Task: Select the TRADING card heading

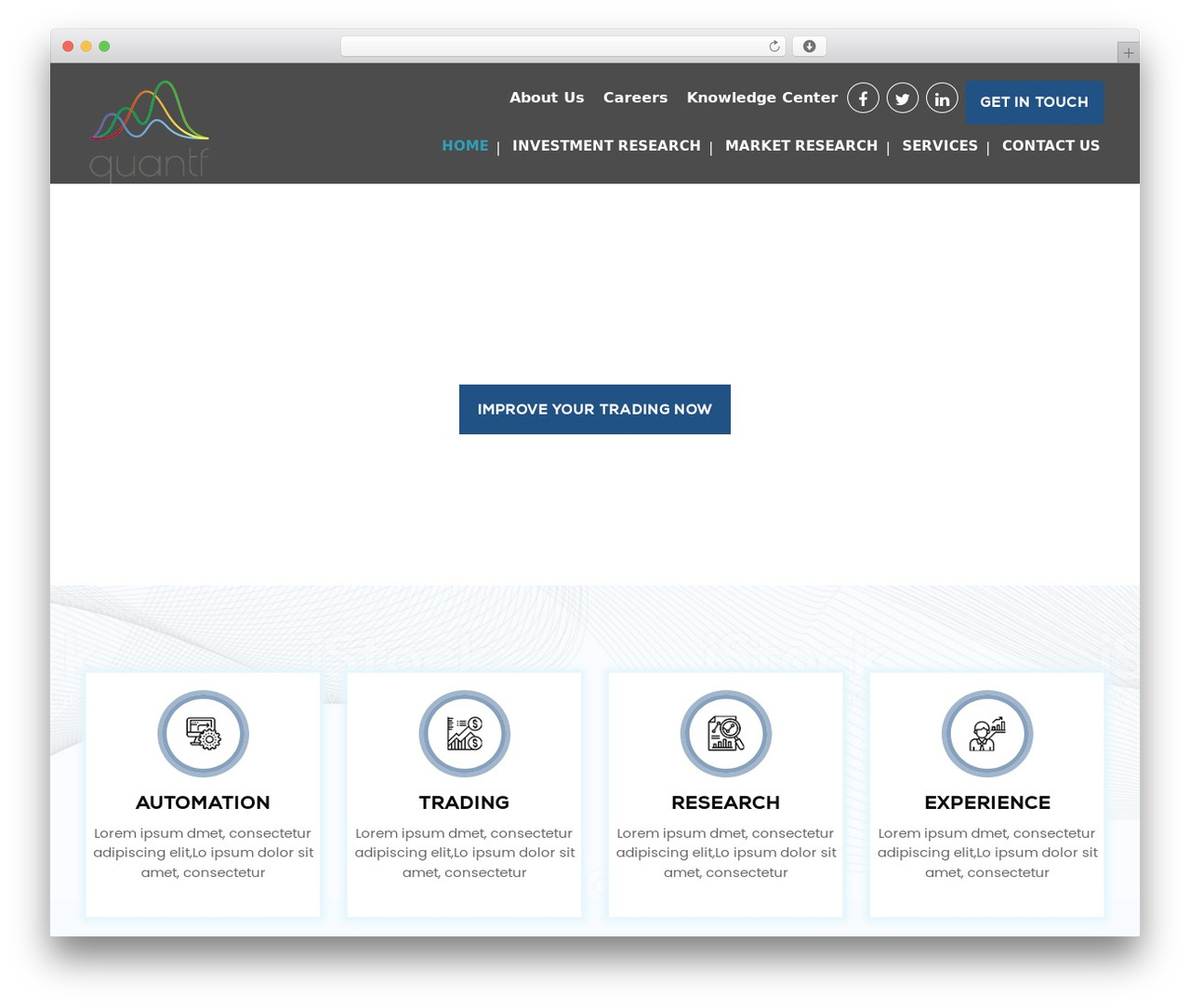Action: (x=464, y=802)
